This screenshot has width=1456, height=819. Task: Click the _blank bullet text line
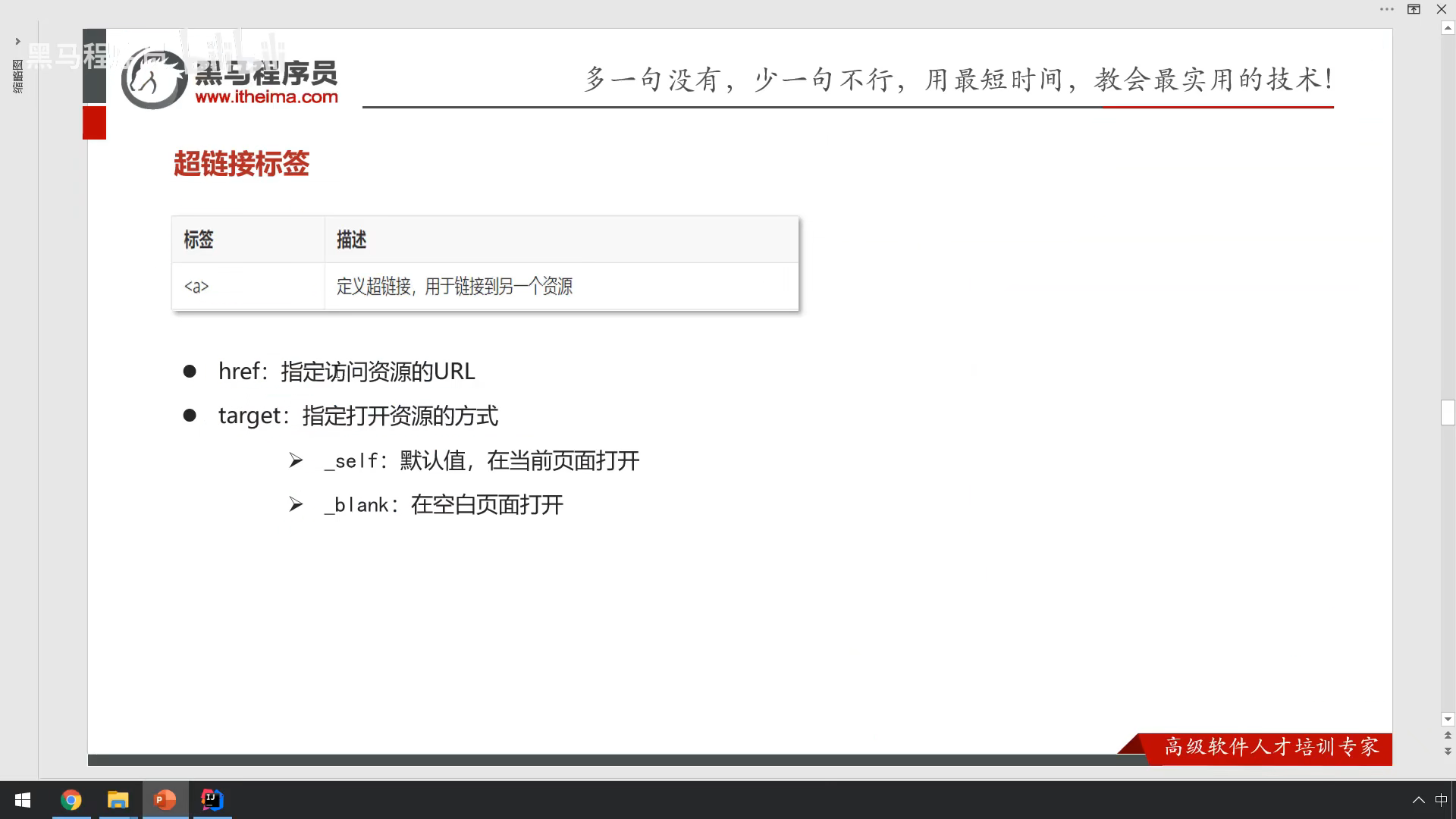click(x=444, y=505)
